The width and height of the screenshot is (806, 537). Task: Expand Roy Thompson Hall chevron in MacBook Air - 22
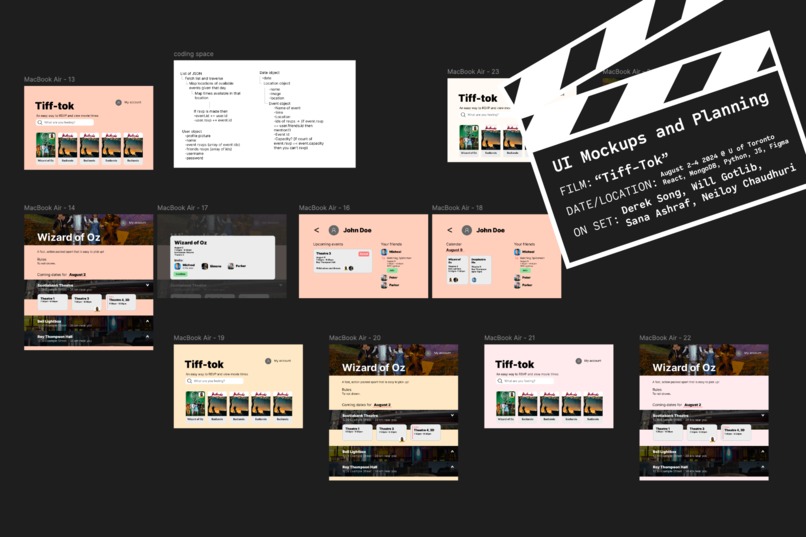[763, 467]
